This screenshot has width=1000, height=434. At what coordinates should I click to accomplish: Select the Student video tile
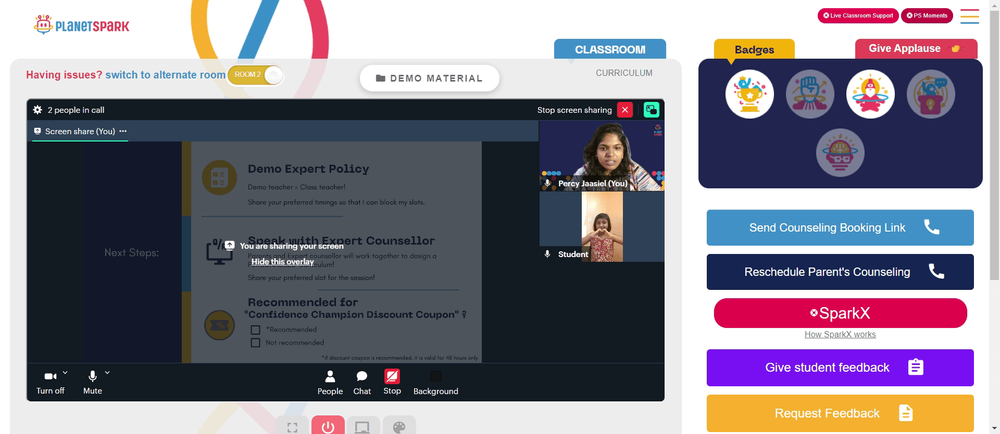coord(601,226)
